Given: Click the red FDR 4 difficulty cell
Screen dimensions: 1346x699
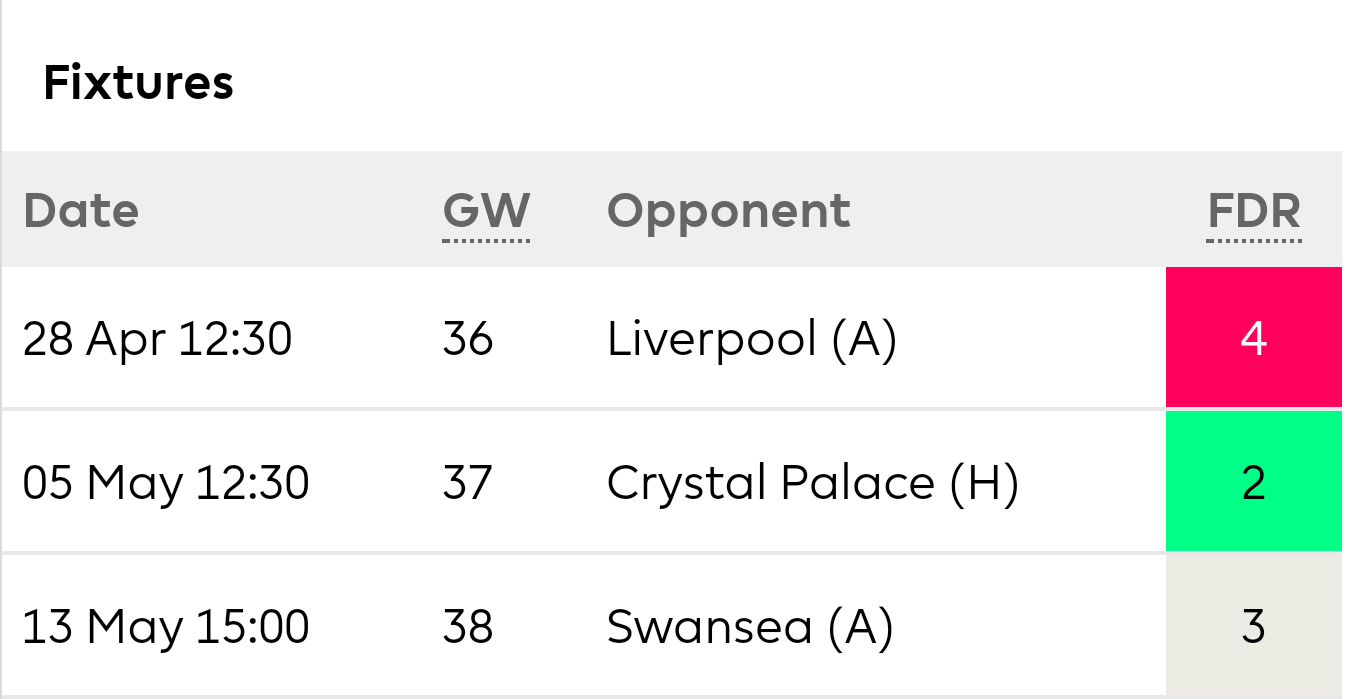Looking at the screenshot, I should tap(1253, 339).
